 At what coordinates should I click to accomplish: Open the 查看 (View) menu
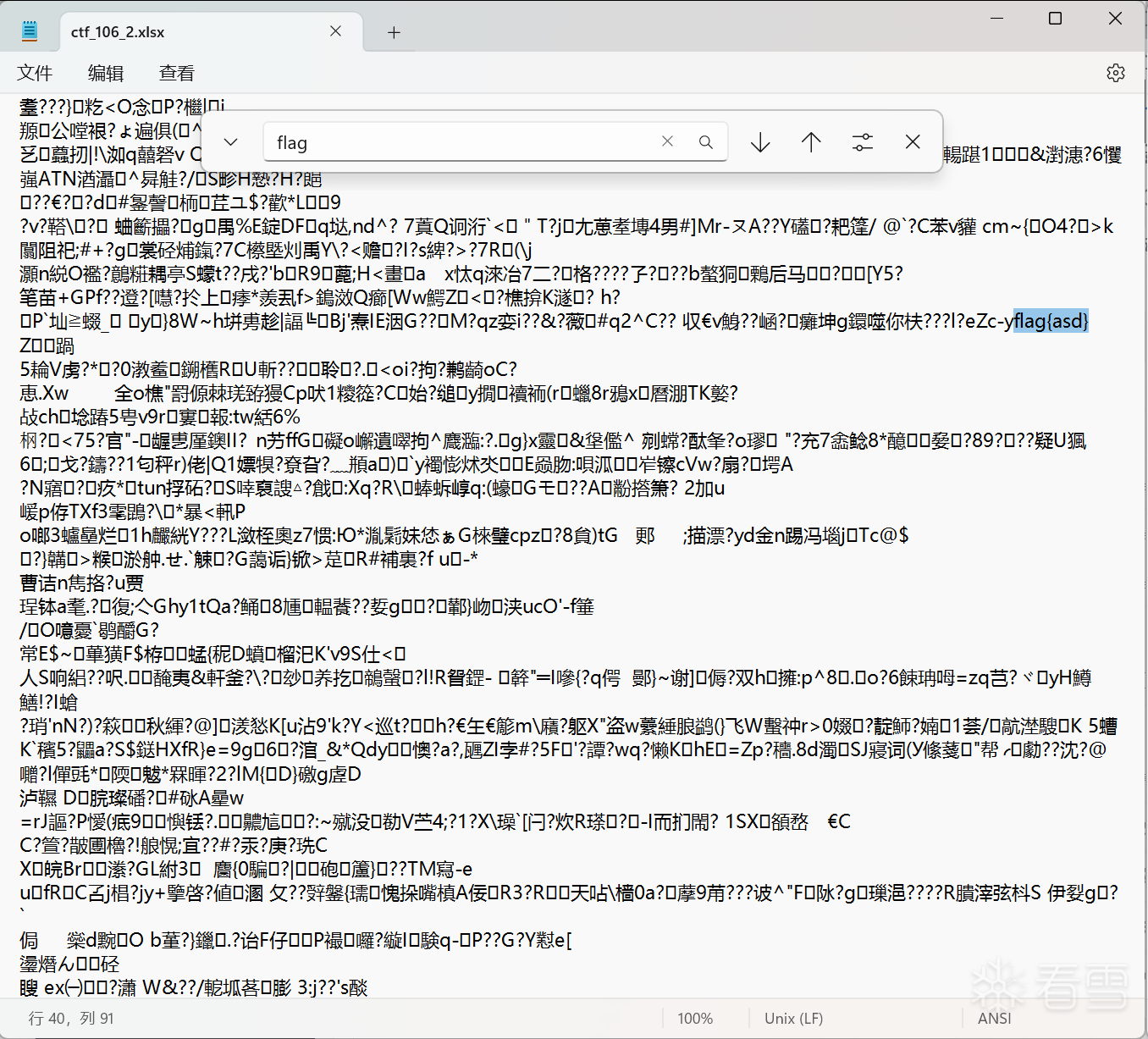click(177, 73)
